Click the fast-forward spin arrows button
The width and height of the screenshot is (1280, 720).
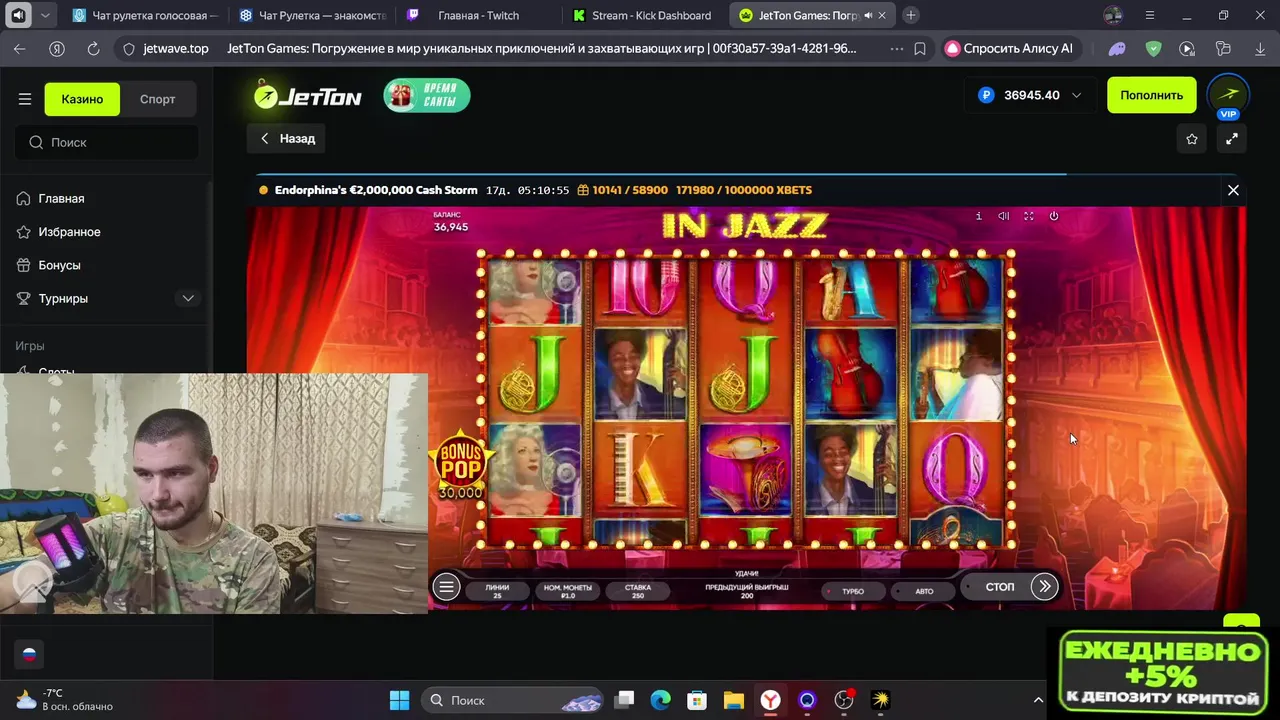click(1044, 587)
